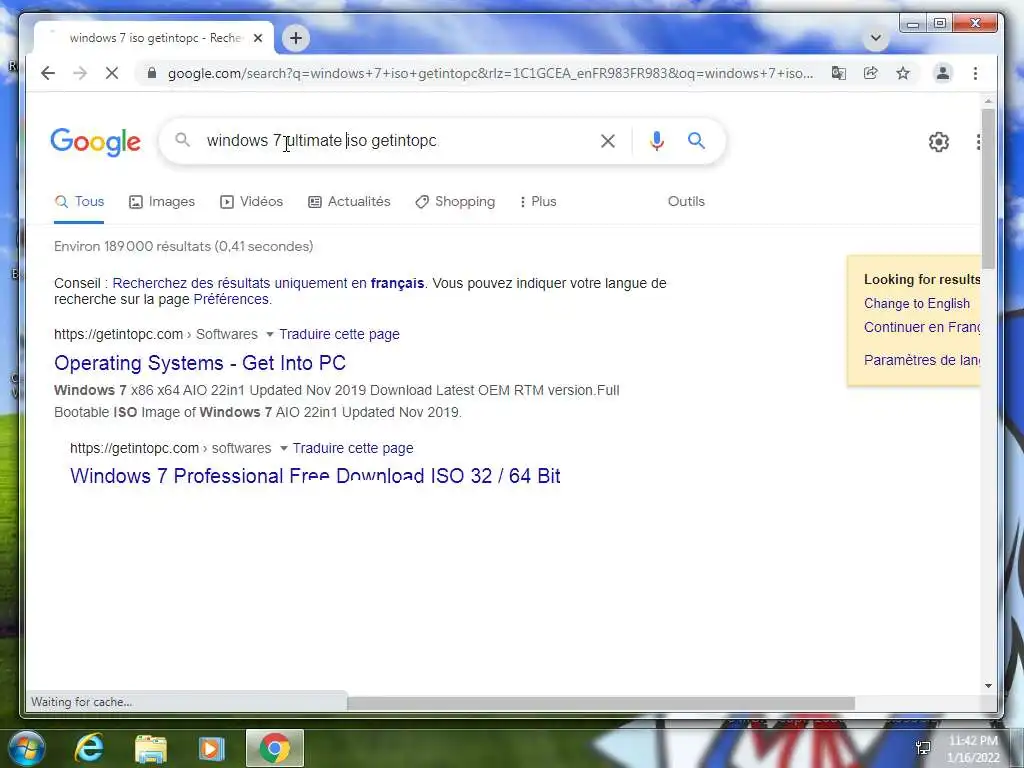This screenshot has height=768, width=1024.
Task: Expand the first result's options arrow
Action: [x=269, y=334]
